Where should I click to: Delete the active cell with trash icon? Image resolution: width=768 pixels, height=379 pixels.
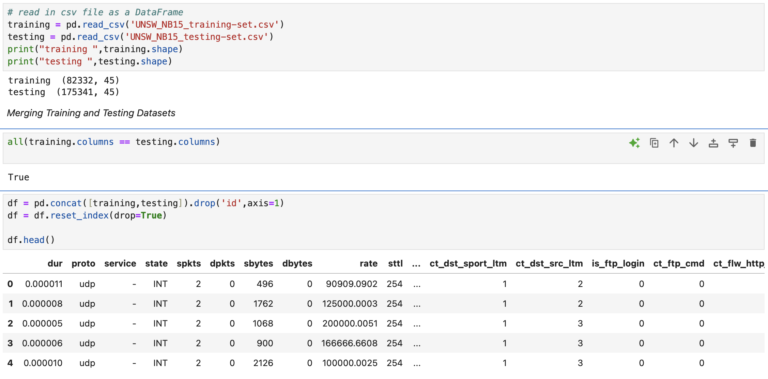753,143
